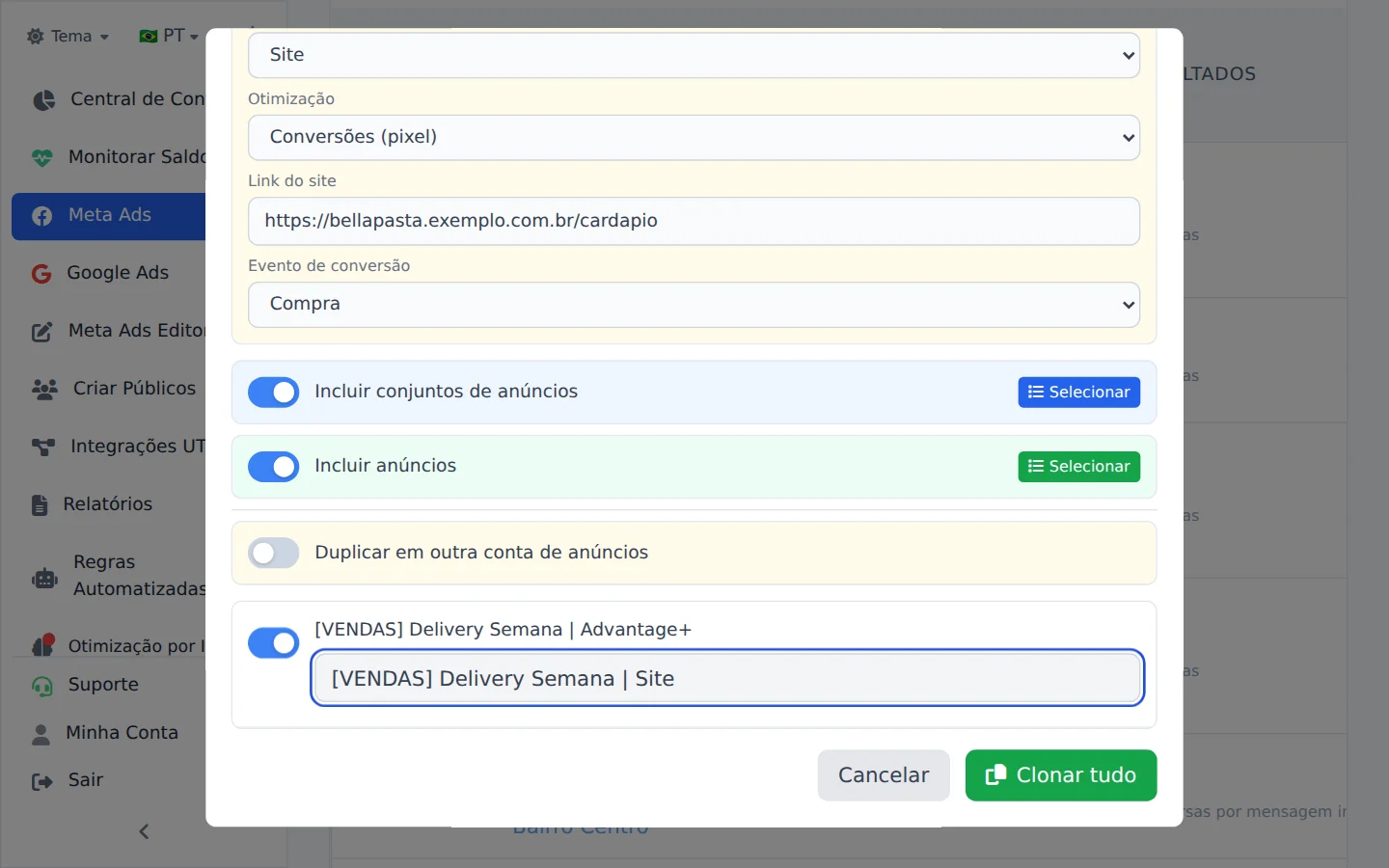
Task: Click the Monitorar Saldo heartbeat icon
Action: pyautogui.click(x=42, y=157)
